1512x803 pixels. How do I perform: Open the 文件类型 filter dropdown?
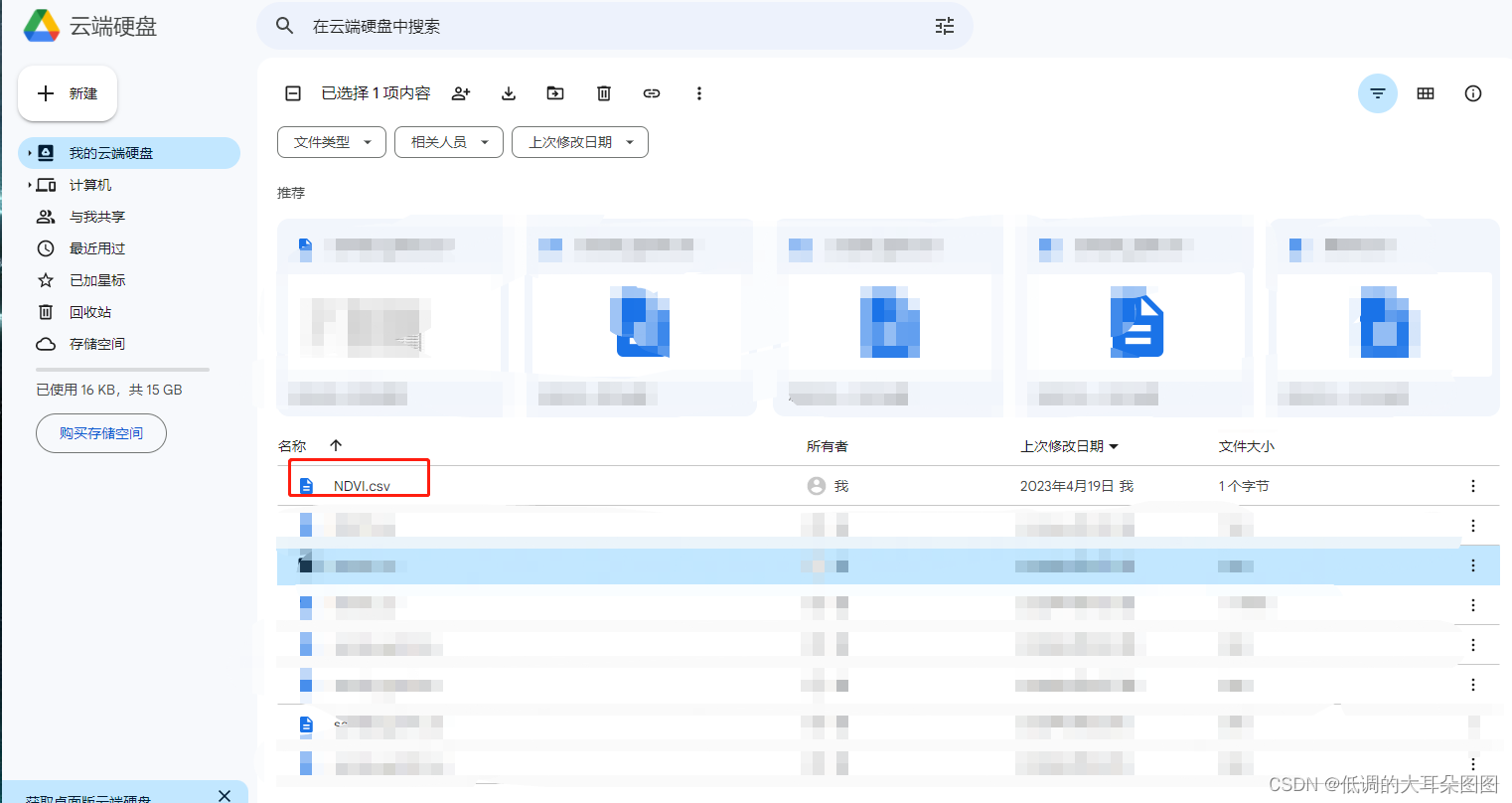(331, 142)
